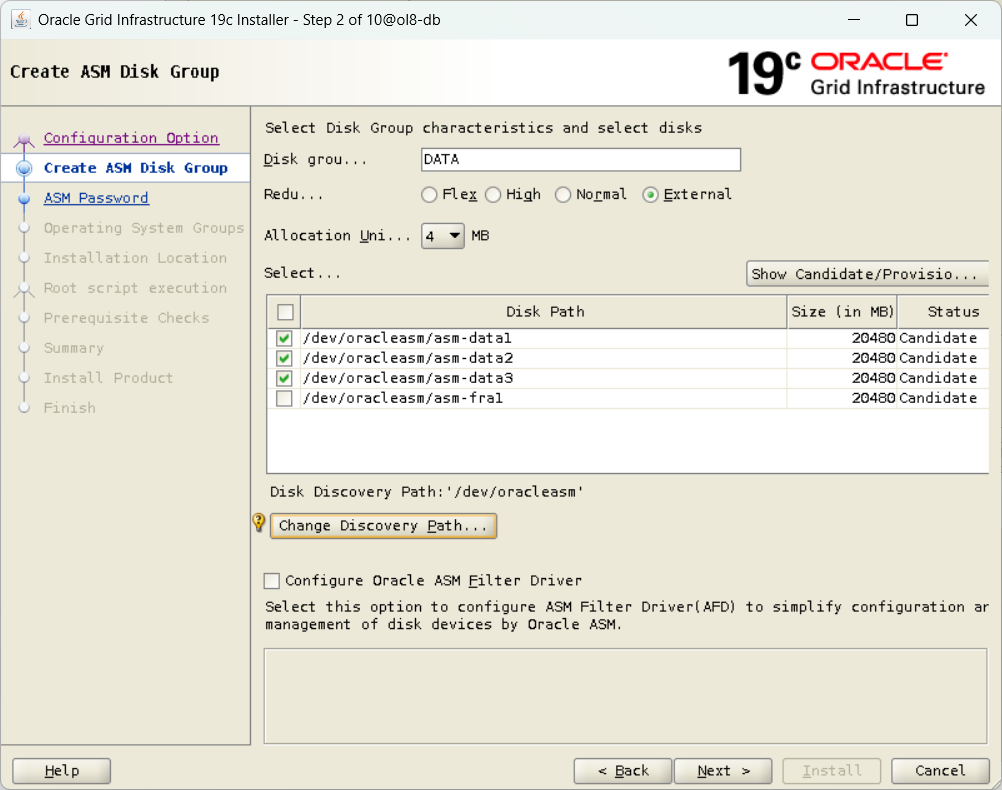
Task: Click the Disk Discovery Path label text
Action: coord(426,492)
